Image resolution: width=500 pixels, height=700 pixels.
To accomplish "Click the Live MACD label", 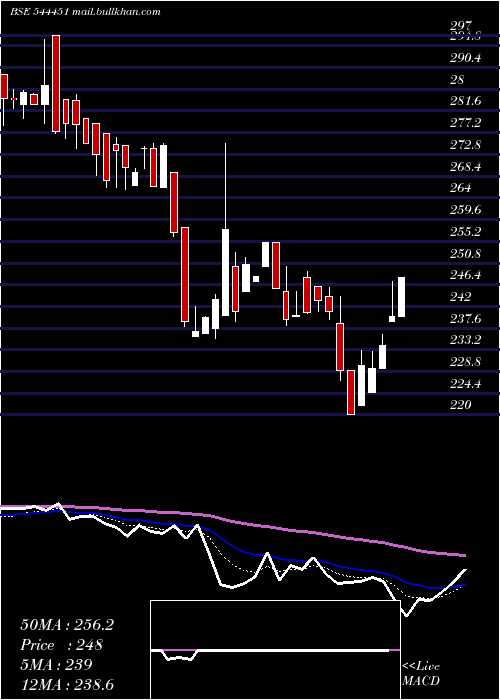I will [x=421, y=673].
